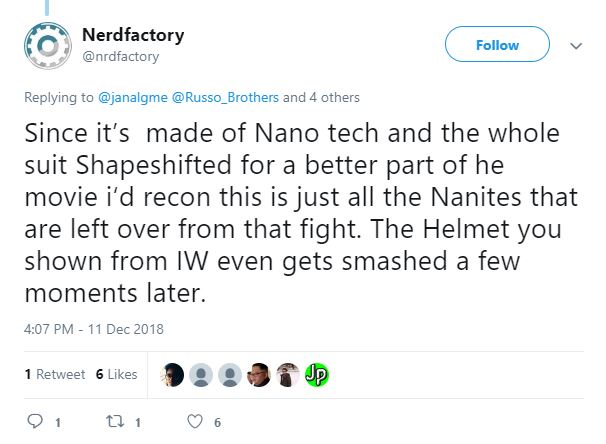Open the dark profile liker avatar beside Likes
606x444 pixels.
point(173,374)
